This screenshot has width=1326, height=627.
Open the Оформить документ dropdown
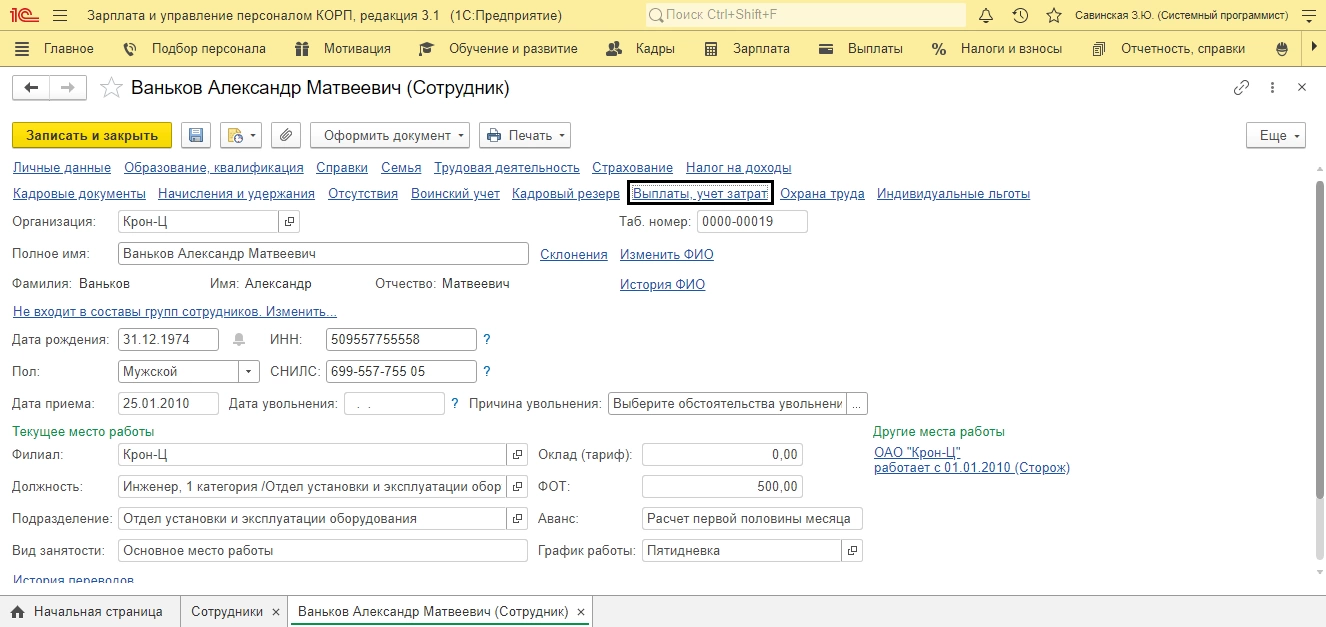pos(390,135)
